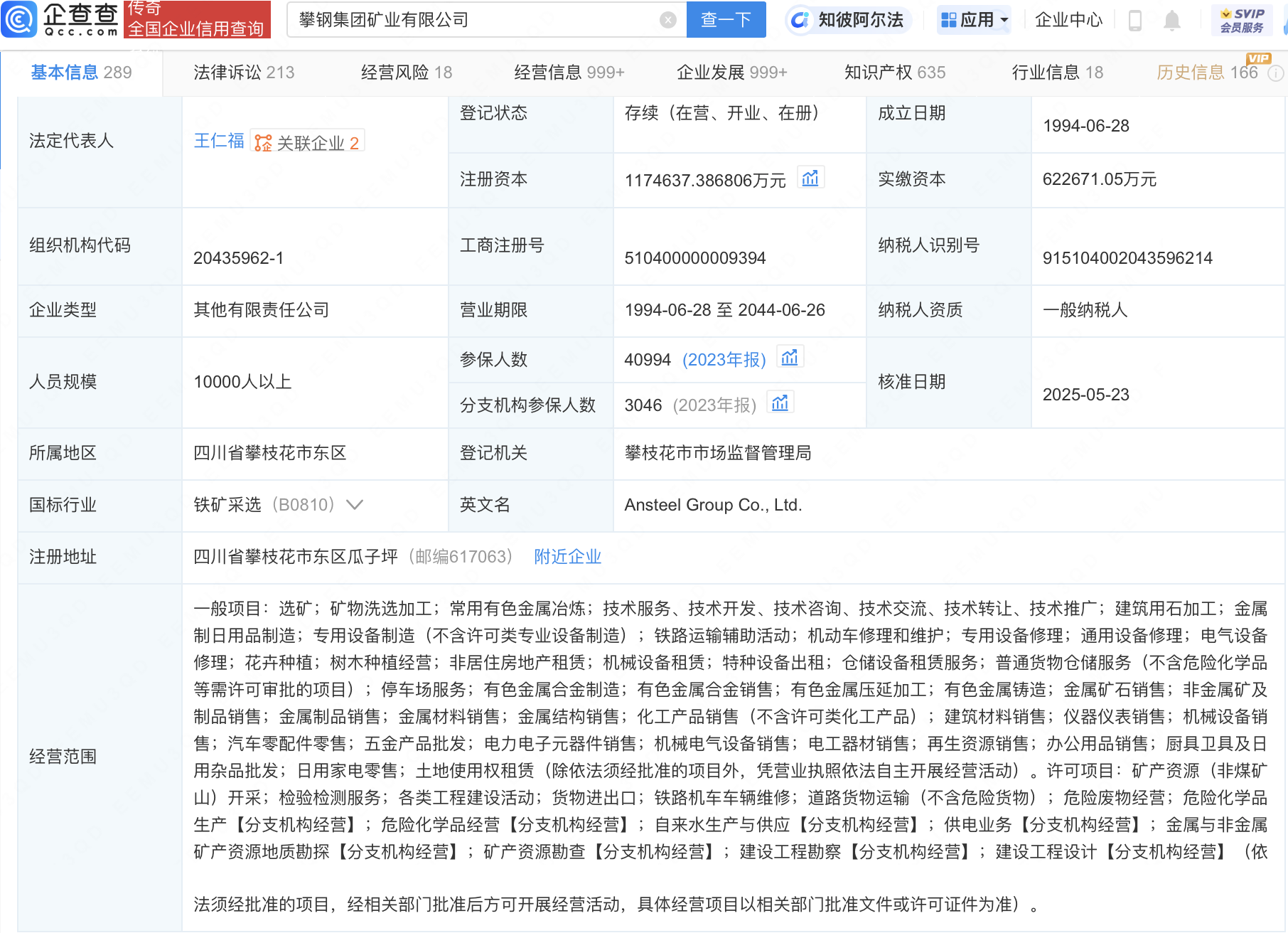This screenshot has width=1288, height=933.
Task: Open the 经营风险 18 tab
Action: [x=407, y=73]
